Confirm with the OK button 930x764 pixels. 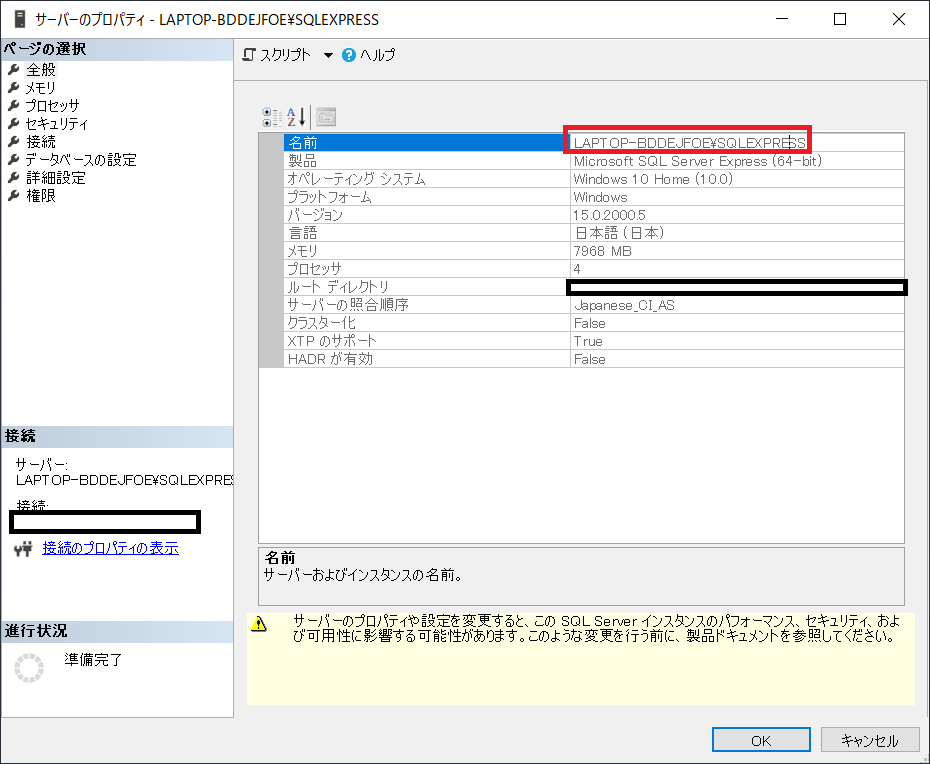point(761,740)
